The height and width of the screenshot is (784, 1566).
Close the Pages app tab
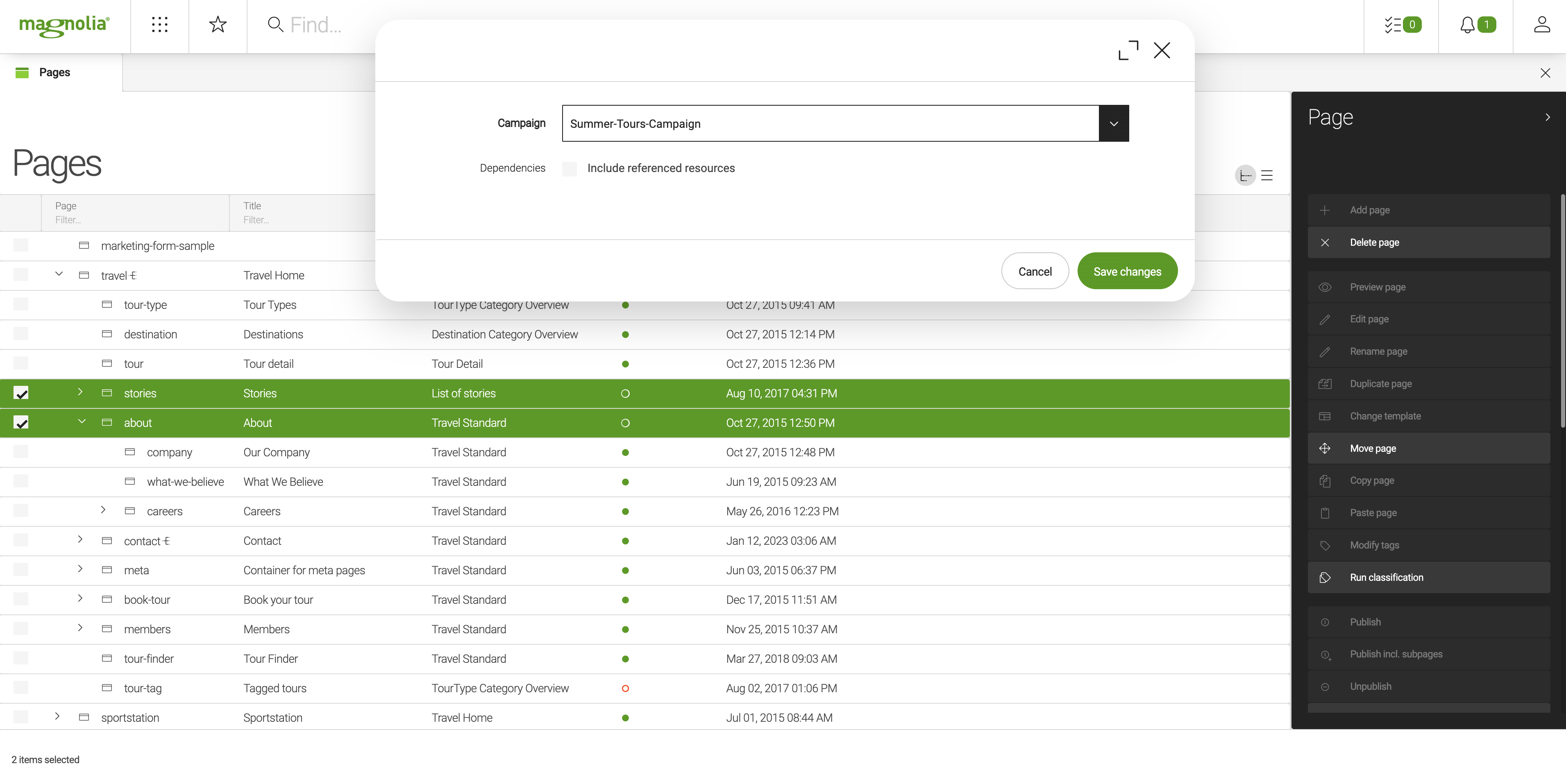pos(1545,73)
